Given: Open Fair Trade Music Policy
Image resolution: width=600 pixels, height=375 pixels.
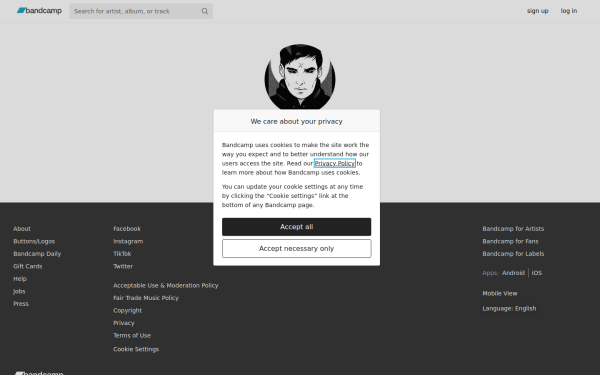Looking at the screenshot, I should point(146,298).
